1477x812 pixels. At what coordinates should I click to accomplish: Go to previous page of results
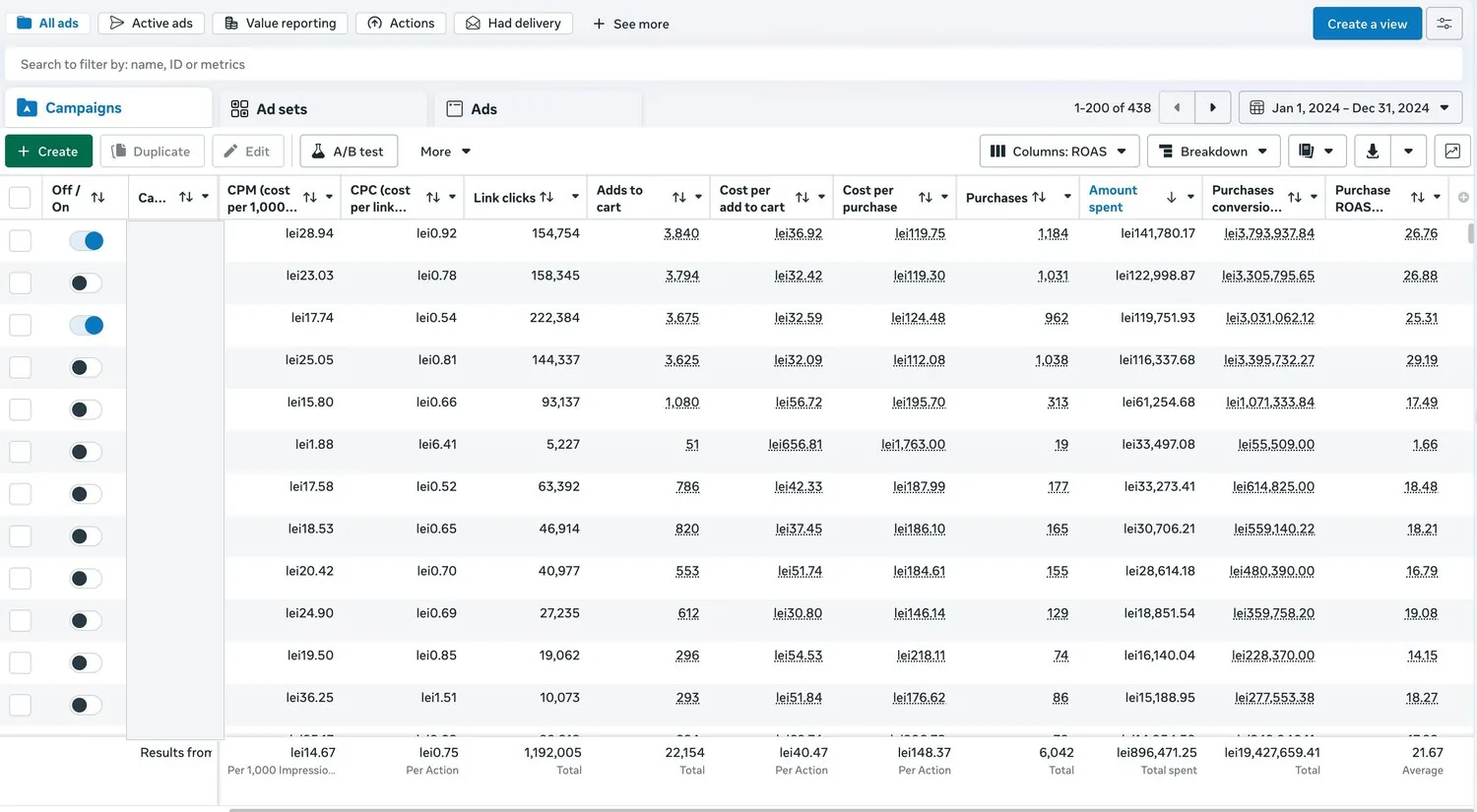[1177, 108]
